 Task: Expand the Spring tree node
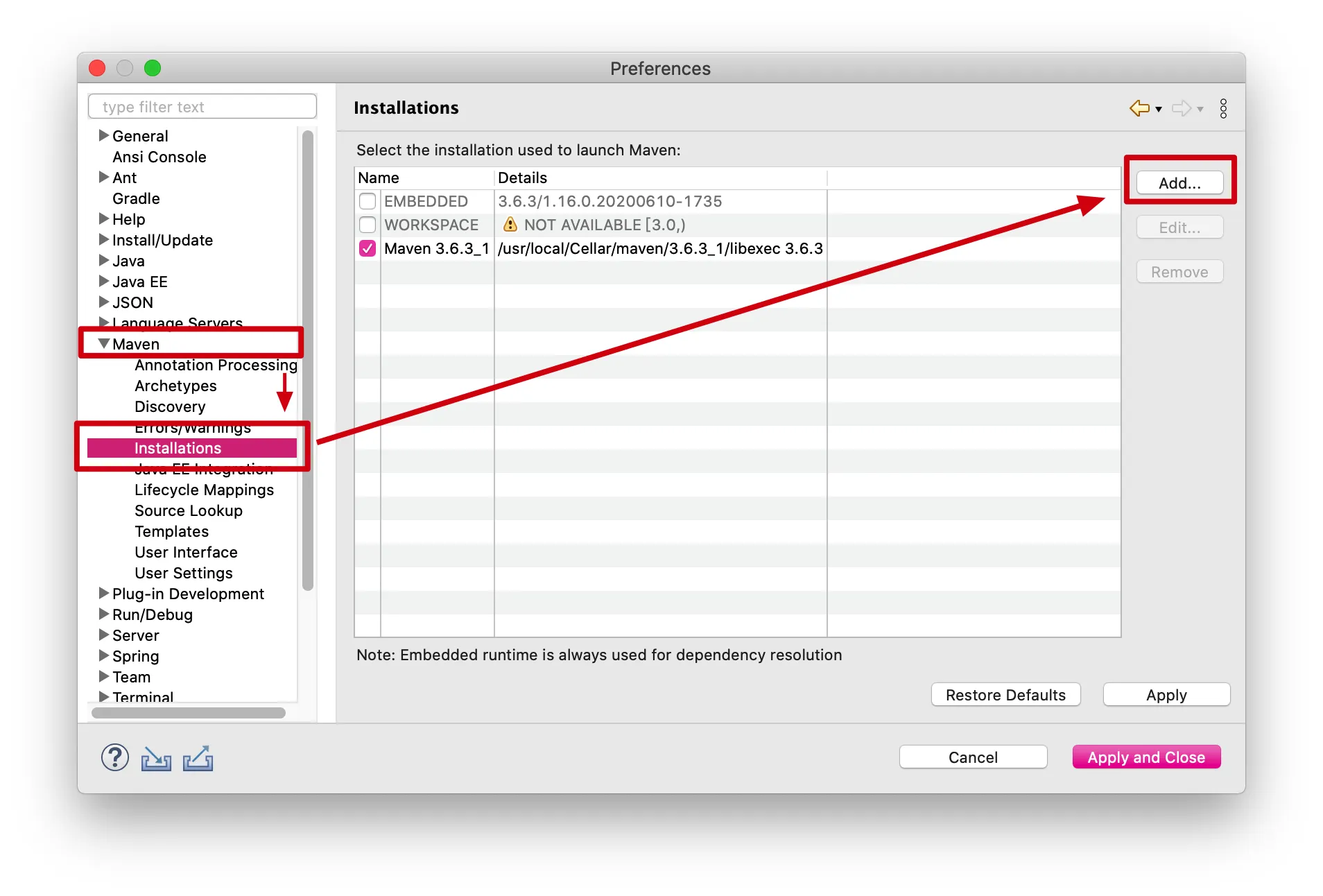click(x=104, y=655)
